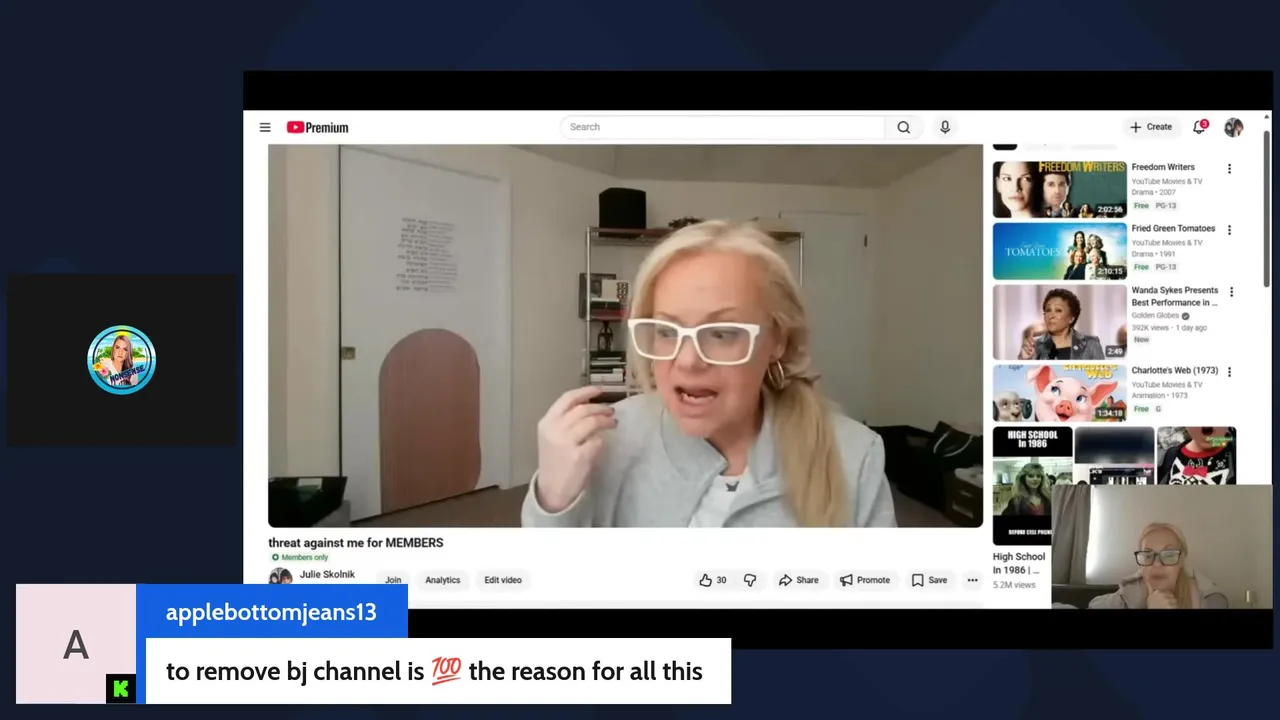Like the video with thumbs up

706,580
